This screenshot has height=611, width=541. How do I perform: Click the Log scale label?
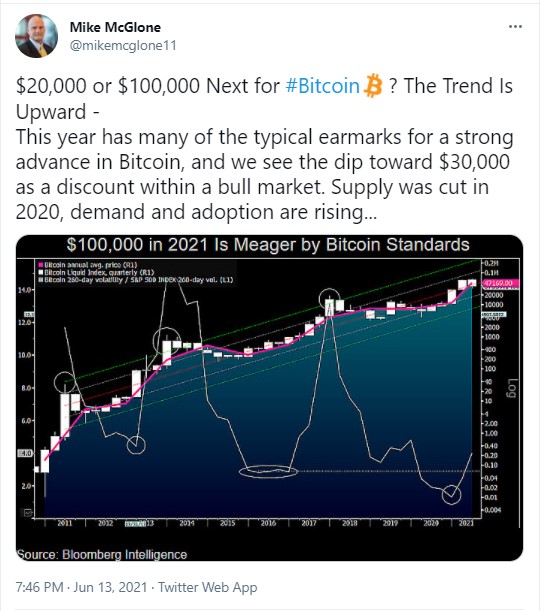click(512, 388)
